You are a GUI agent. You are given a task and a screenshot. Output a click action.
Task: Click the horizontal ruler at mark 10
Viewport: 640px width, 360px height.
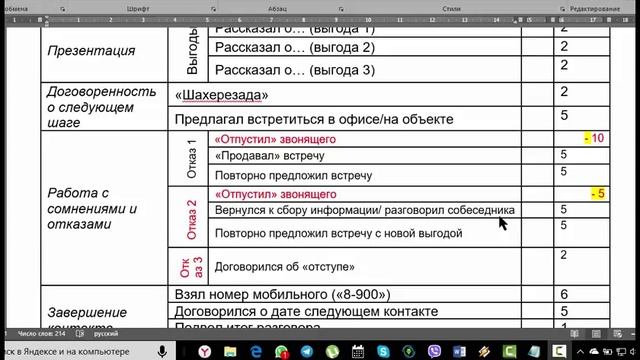point(368,20)
